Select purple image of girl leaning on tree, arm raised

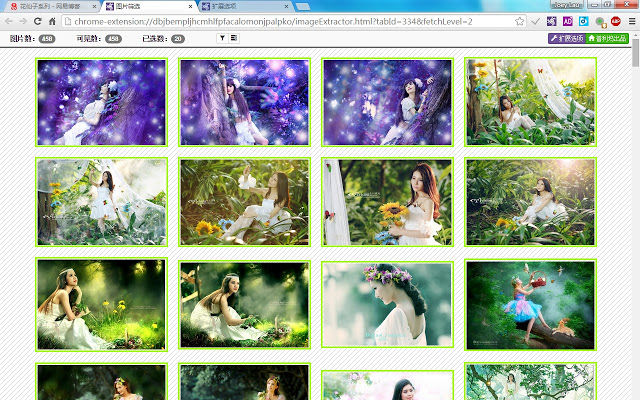[x=244, y=102]
